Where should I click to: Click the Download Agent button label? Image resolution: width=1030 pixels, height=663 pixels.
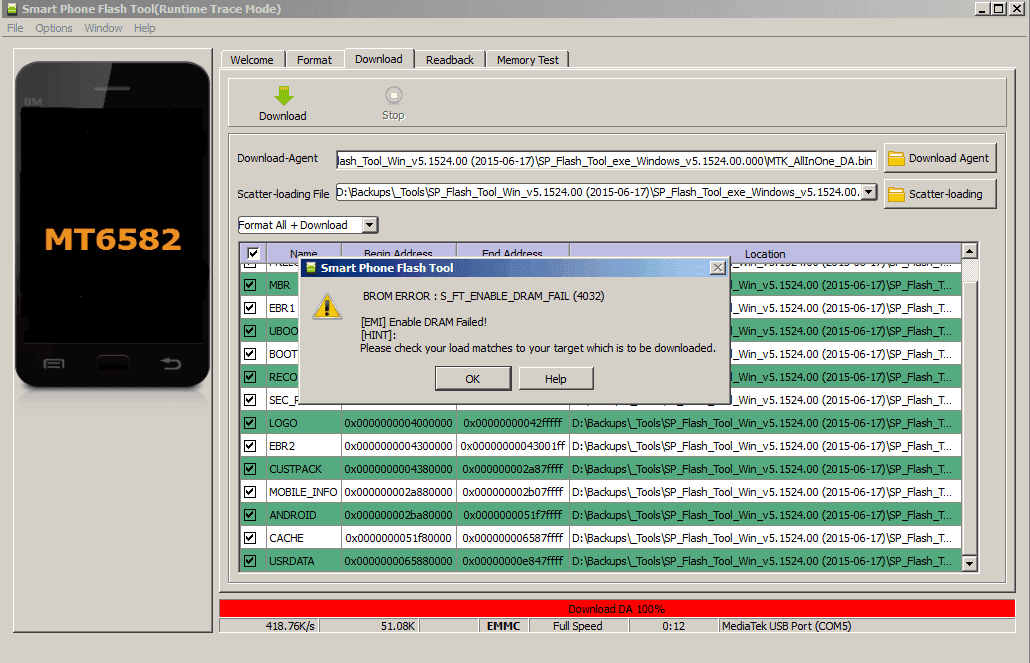point(949,158)
